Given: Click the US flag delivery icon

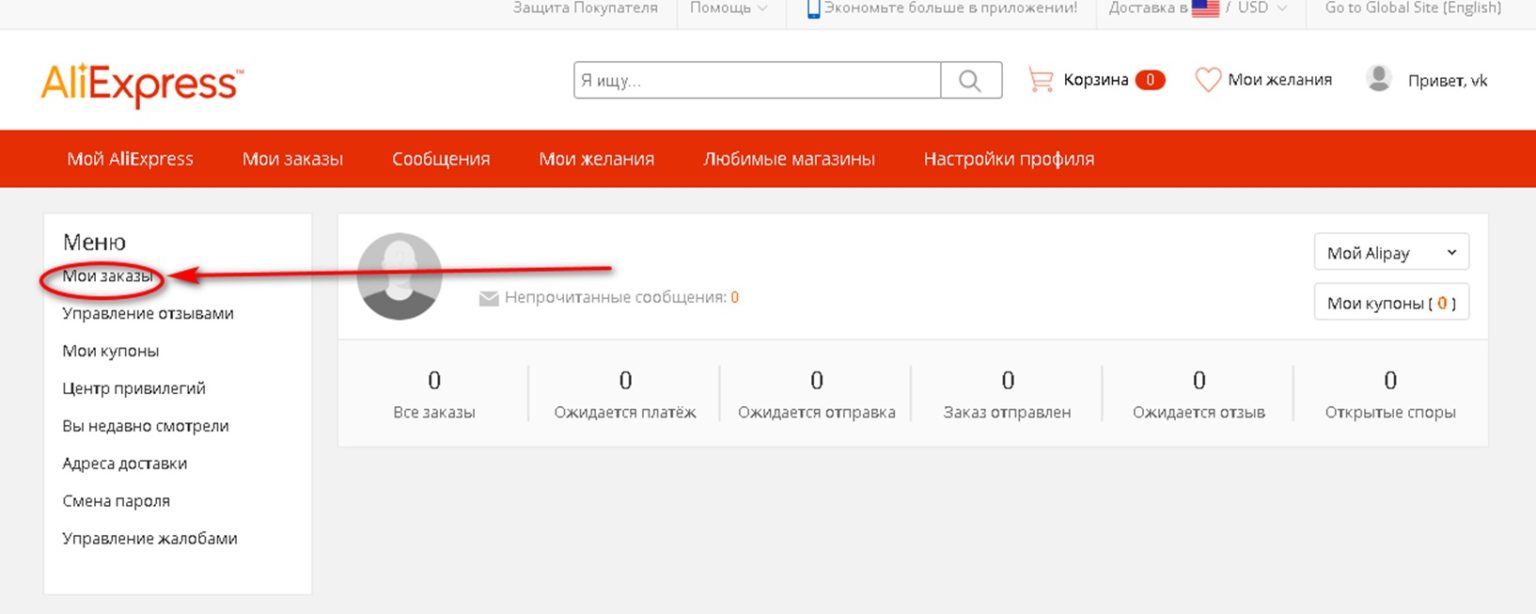Looking at the screenshot, I should [1205, 8].
